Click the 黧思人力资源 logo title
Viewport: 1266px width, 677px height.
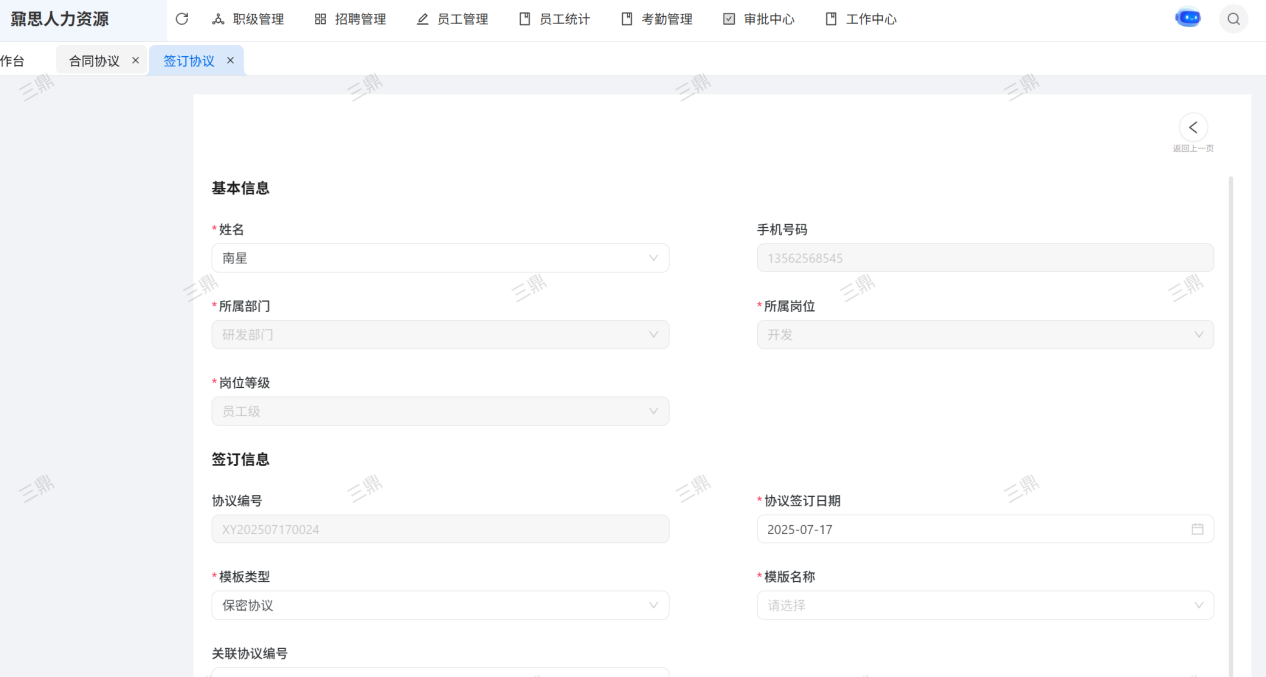click(60, 19)
